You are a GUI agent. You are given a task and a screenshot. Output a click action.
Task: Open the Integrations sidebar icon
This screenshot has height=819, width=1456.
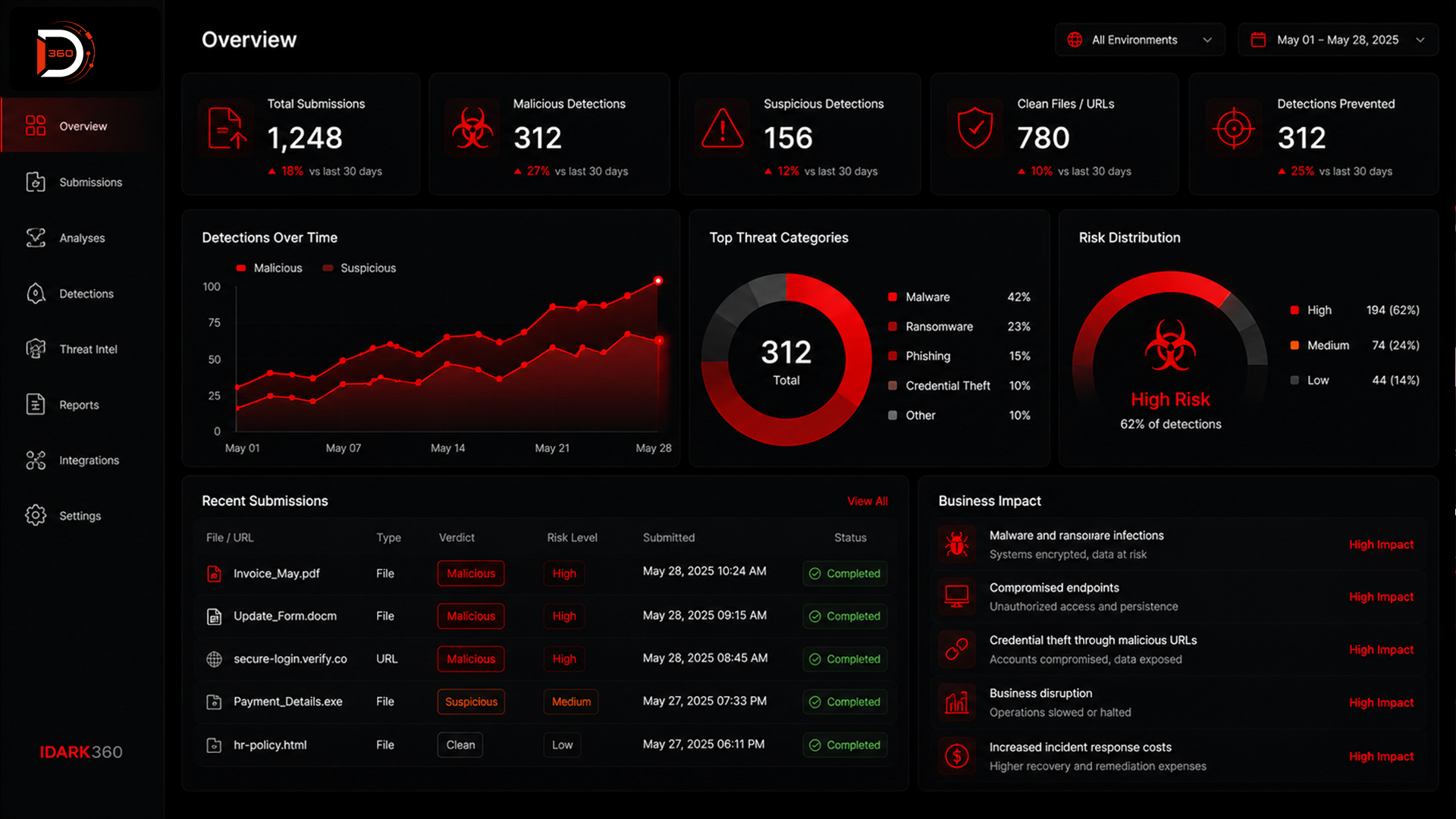coord(36,460)
